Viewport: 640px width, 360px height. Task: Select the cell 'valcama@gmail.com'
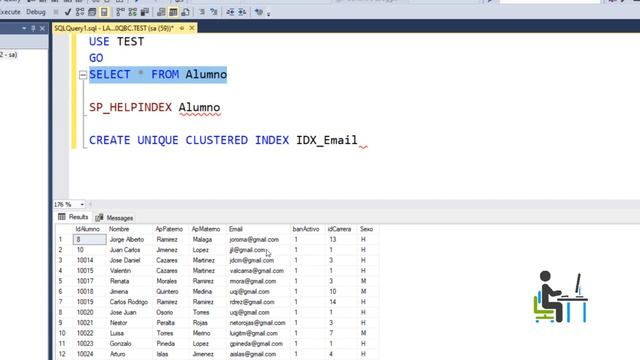point(258,271)
